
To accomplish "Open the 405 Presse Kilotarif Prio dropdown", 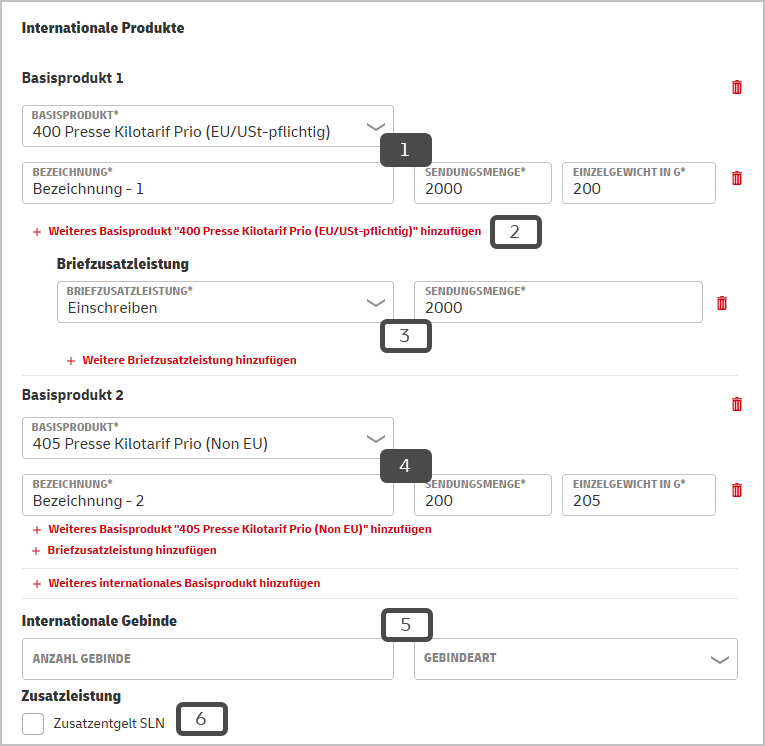I will coord(208,438).
